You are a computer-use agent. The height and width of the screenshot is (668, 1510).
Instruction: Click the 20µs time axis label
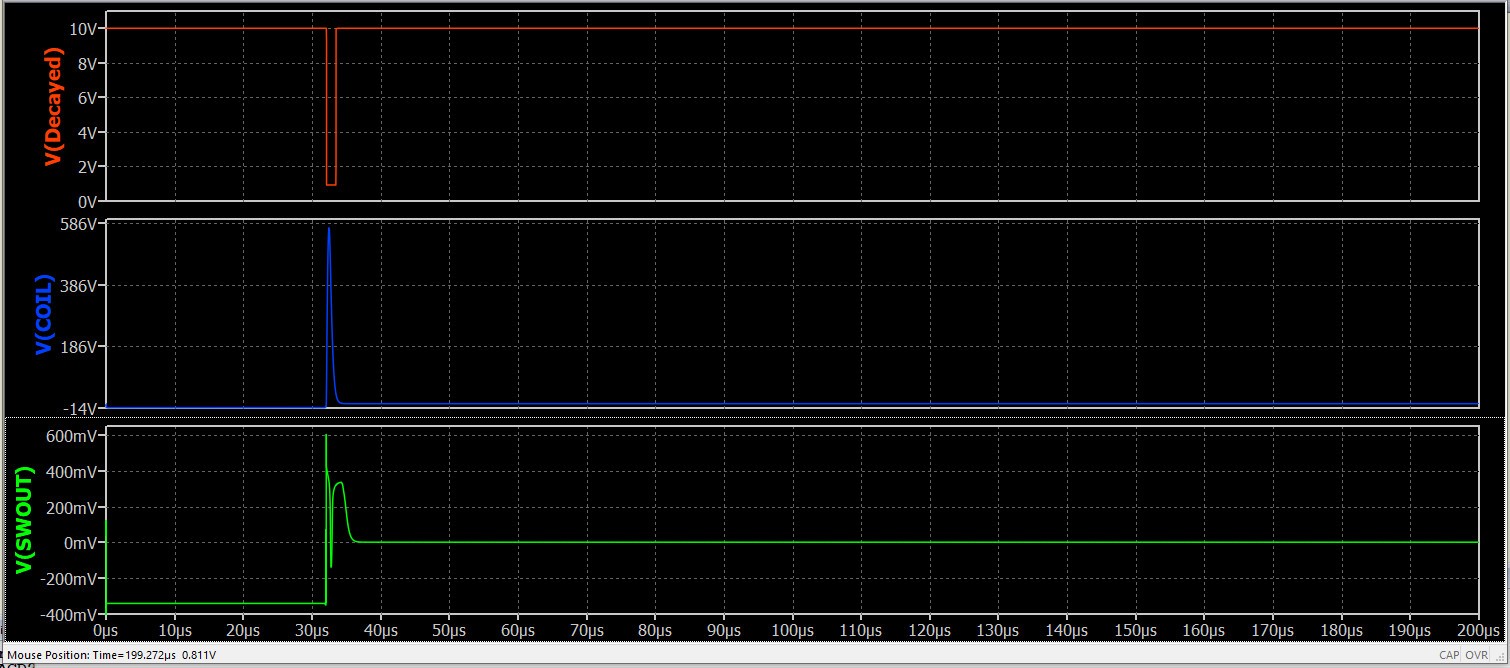[x=243, y=631]
